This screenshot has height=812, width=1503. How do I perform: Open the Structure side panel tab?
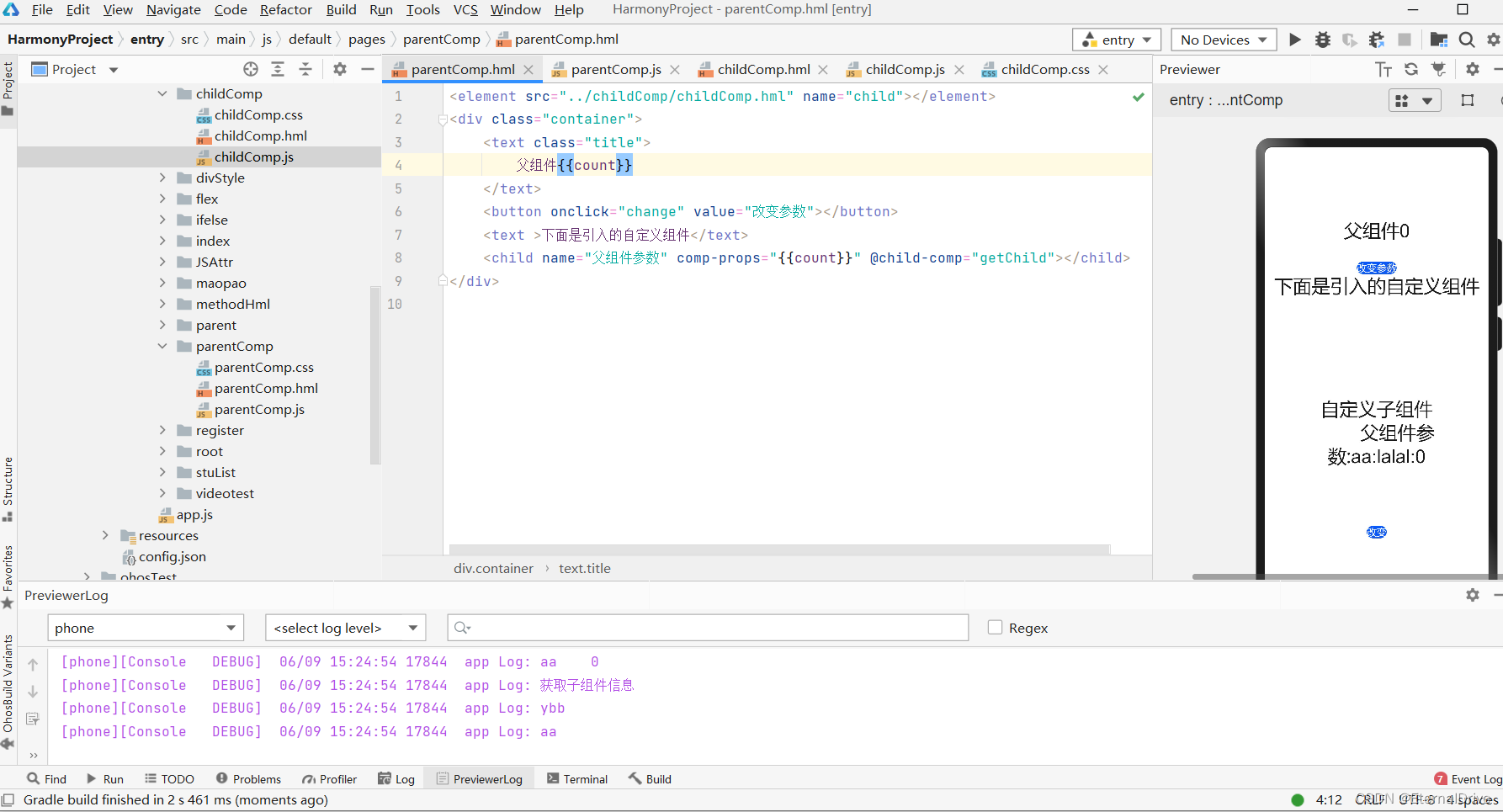[x=8, y=489]
